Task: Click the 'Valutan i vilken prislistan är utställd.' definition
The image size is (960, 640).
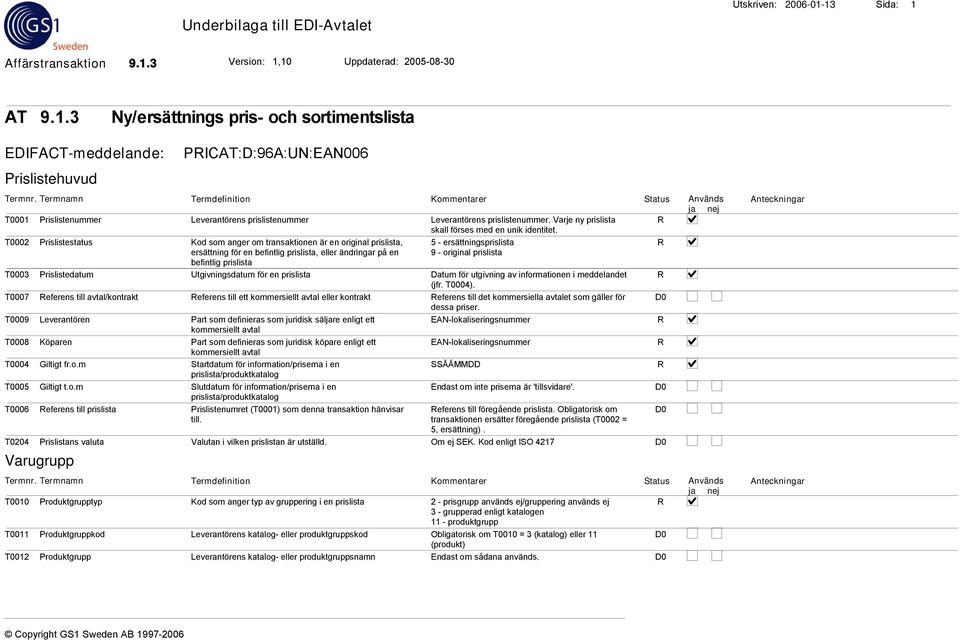Action: 258,442
